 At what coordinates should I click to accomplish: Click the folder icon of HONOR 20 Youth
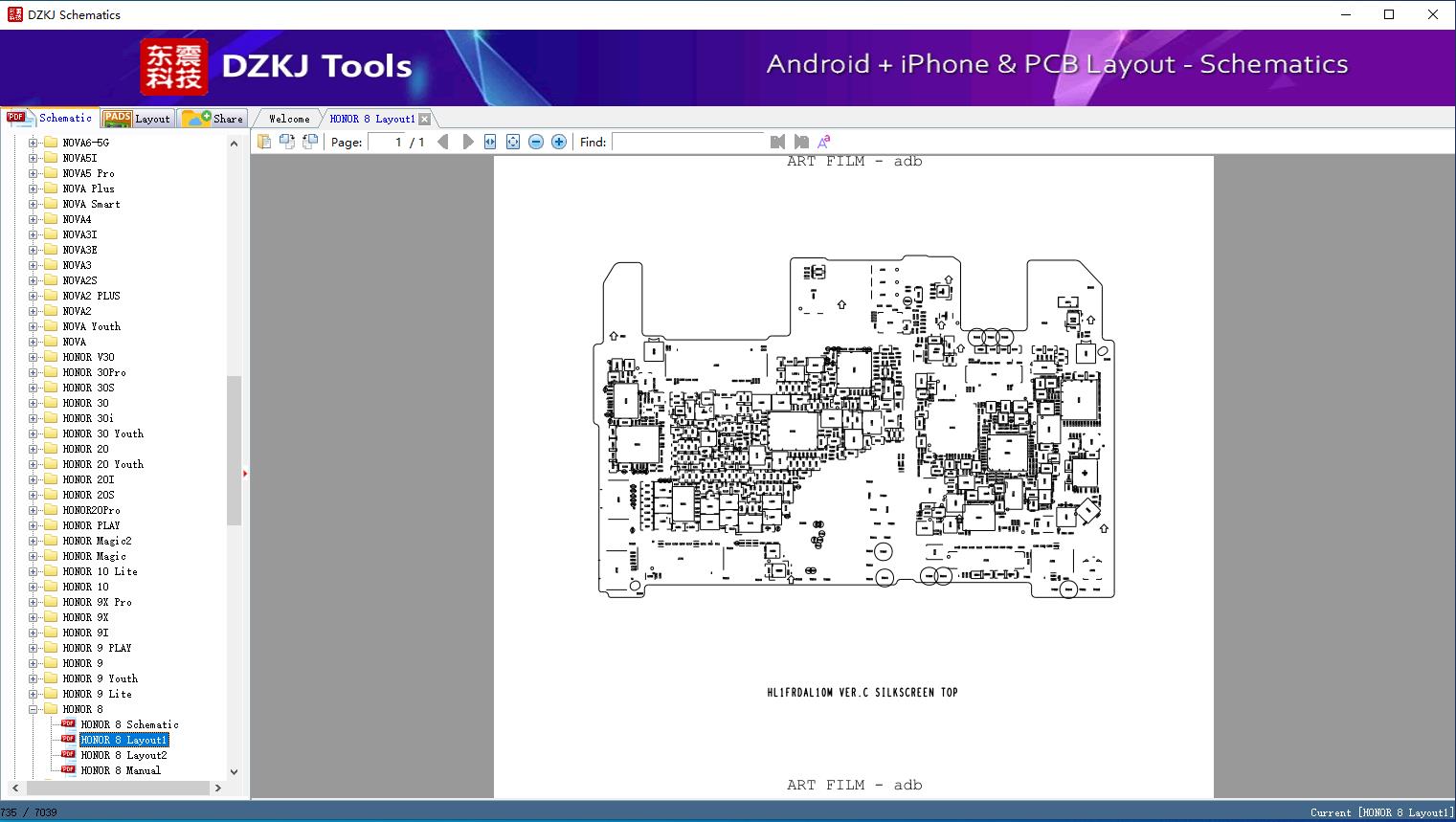pyautogui.click(x=51, y=464)
